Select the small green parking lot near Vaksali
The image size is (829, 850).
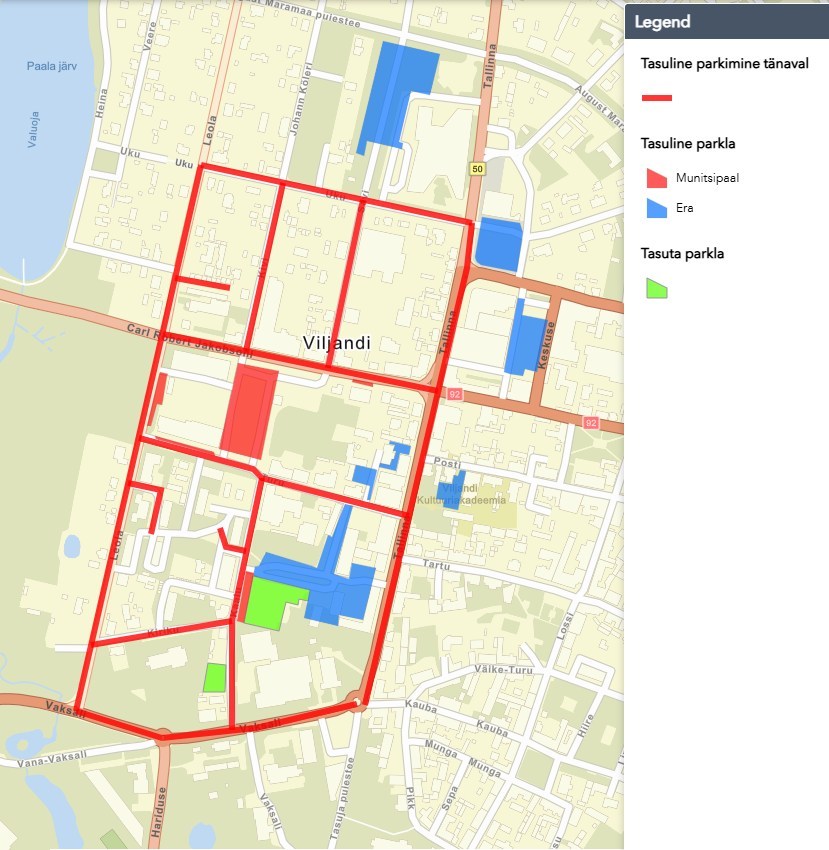pyautogui.click(x=214, y=678)
